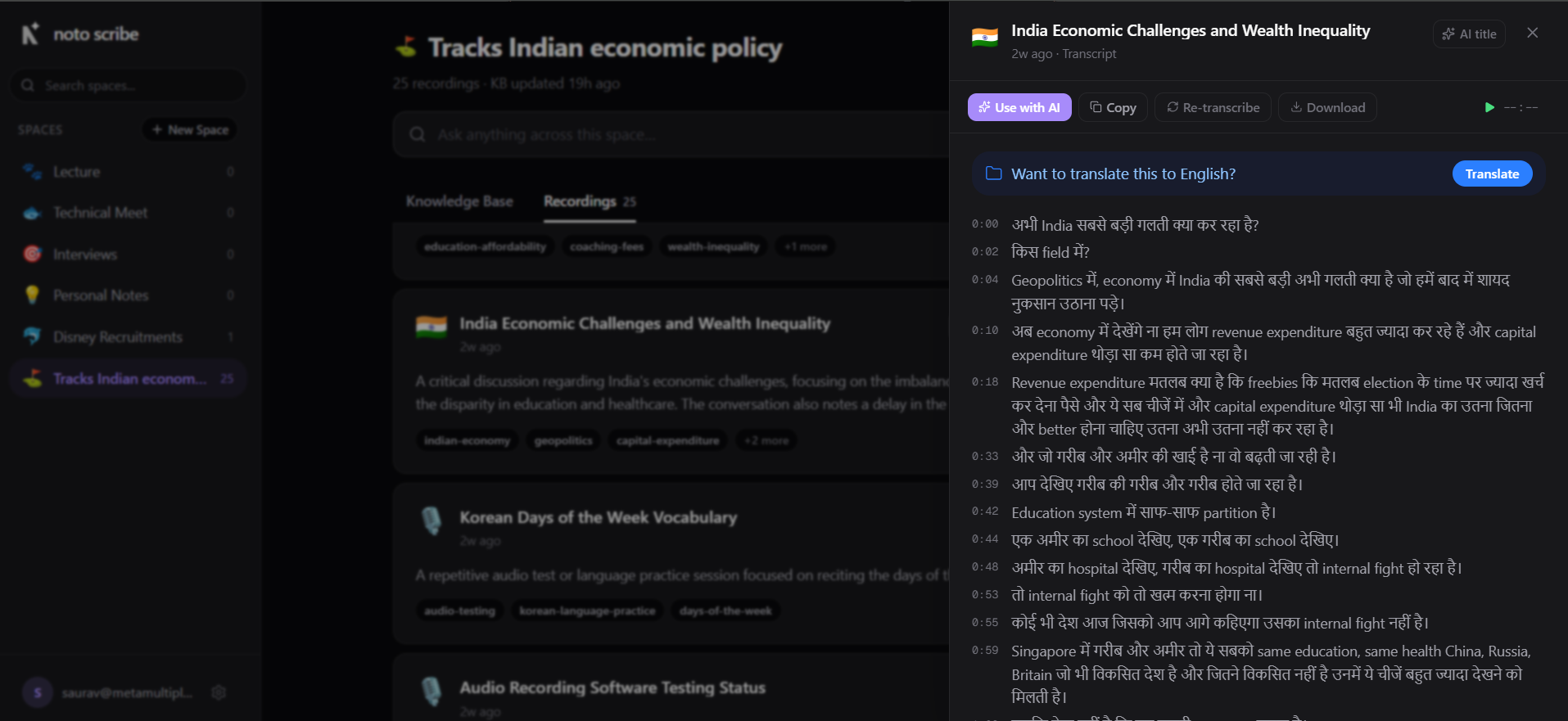Select the Interviews space
Image resolution: width=1568 pixels, height=721 pixels.
128,254
